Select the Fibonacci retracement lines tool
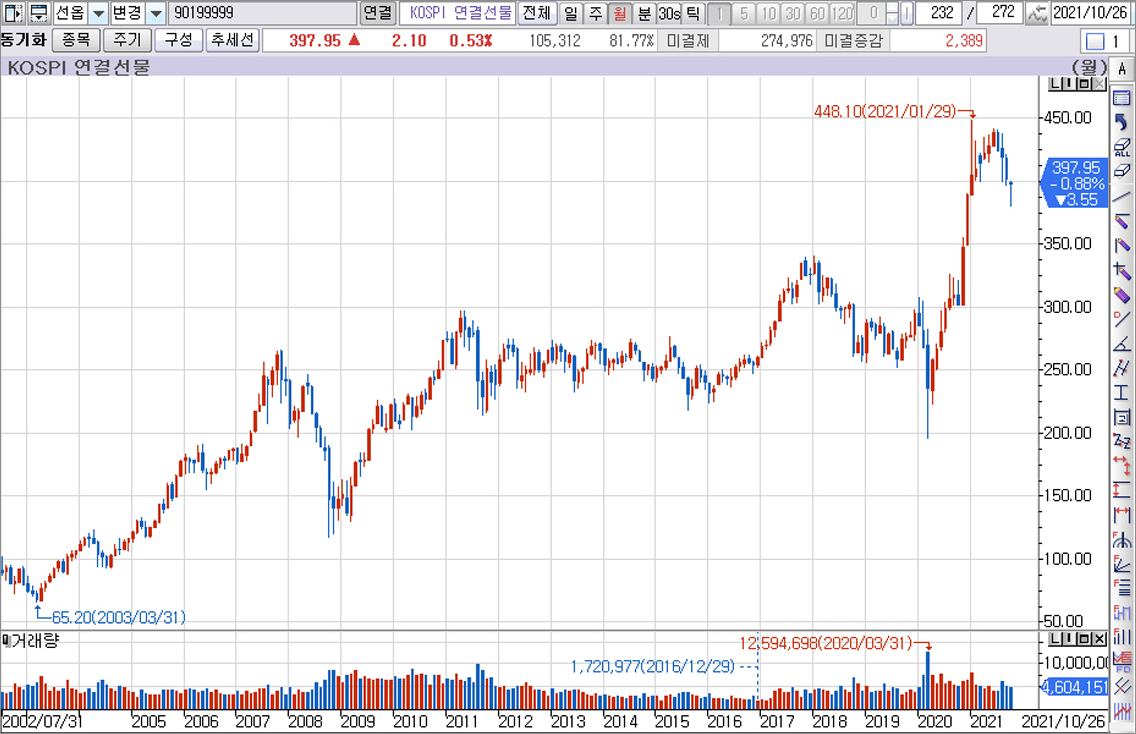 click(1122, 588)
